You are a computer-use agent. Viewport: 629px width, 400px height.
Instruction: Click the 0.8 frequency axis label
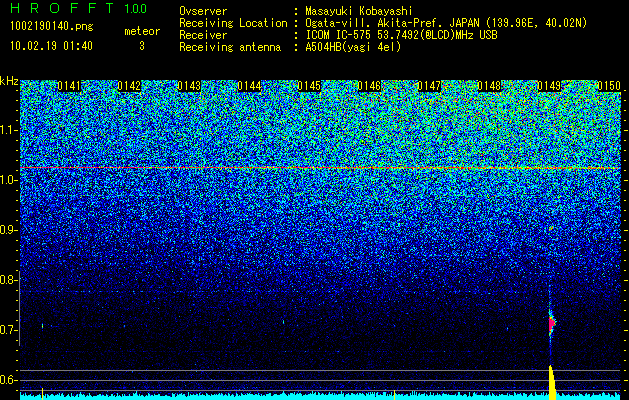click(8, 280)
